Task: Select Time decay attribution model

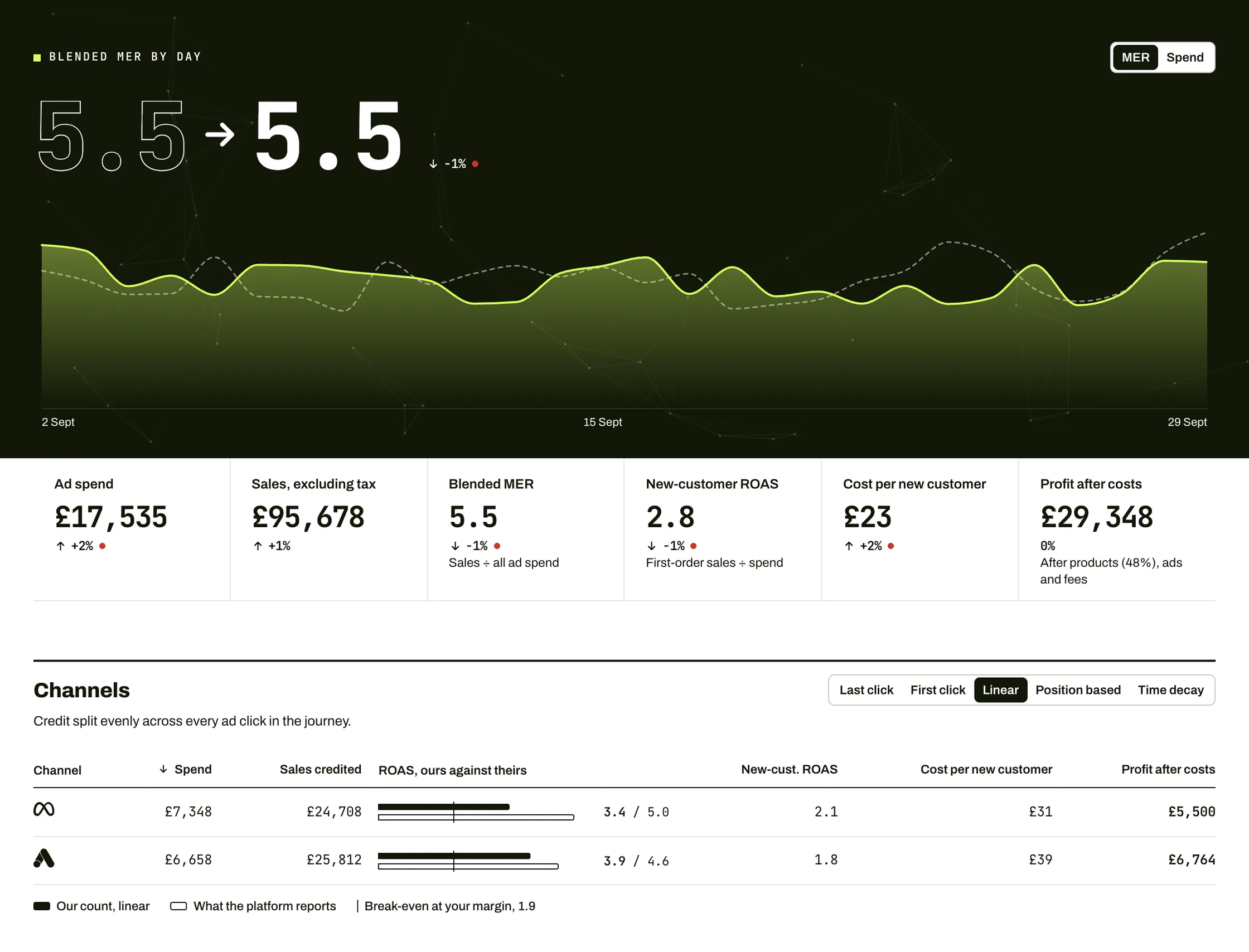Action: (x=1170, y=689)
